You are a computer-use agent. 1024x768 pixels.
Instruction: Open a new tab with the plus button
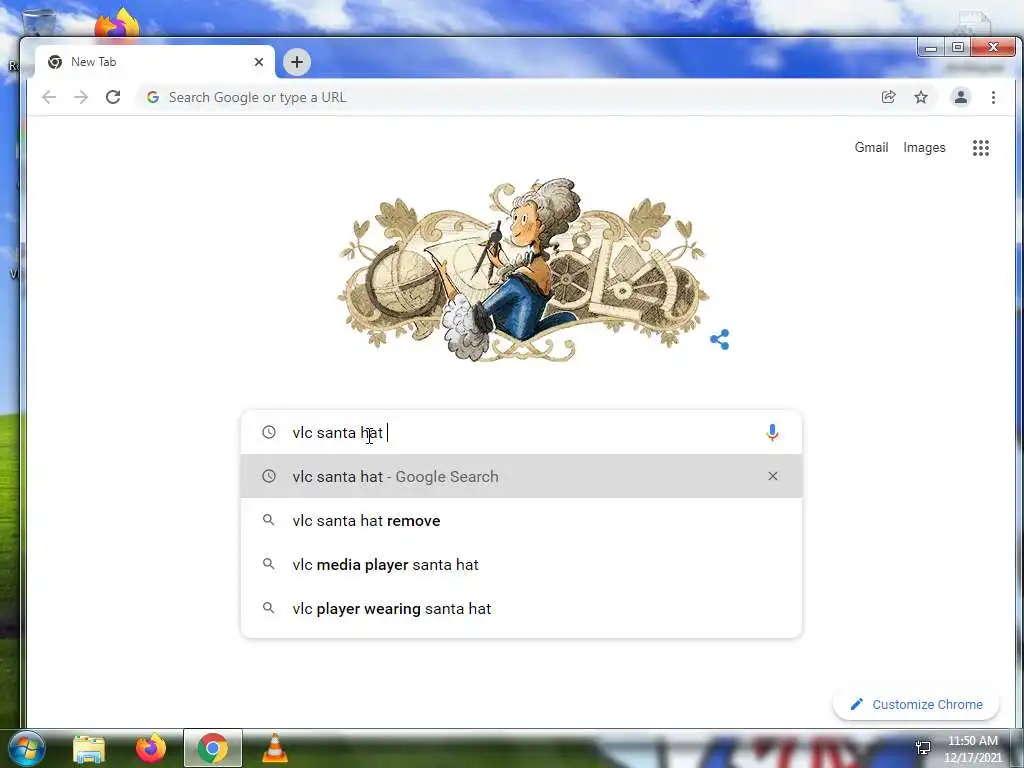(x=296, y=62)
